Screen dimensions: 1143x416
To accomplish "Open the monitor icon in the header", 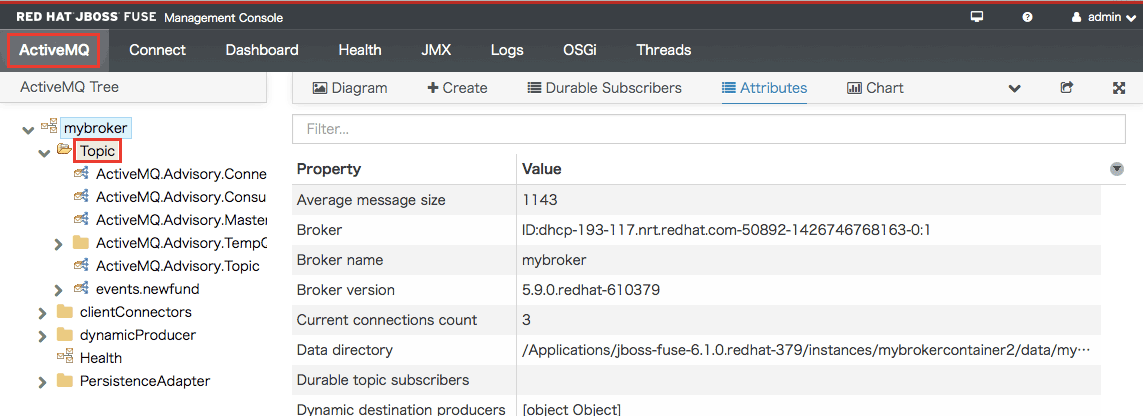I will pos(977,17).
